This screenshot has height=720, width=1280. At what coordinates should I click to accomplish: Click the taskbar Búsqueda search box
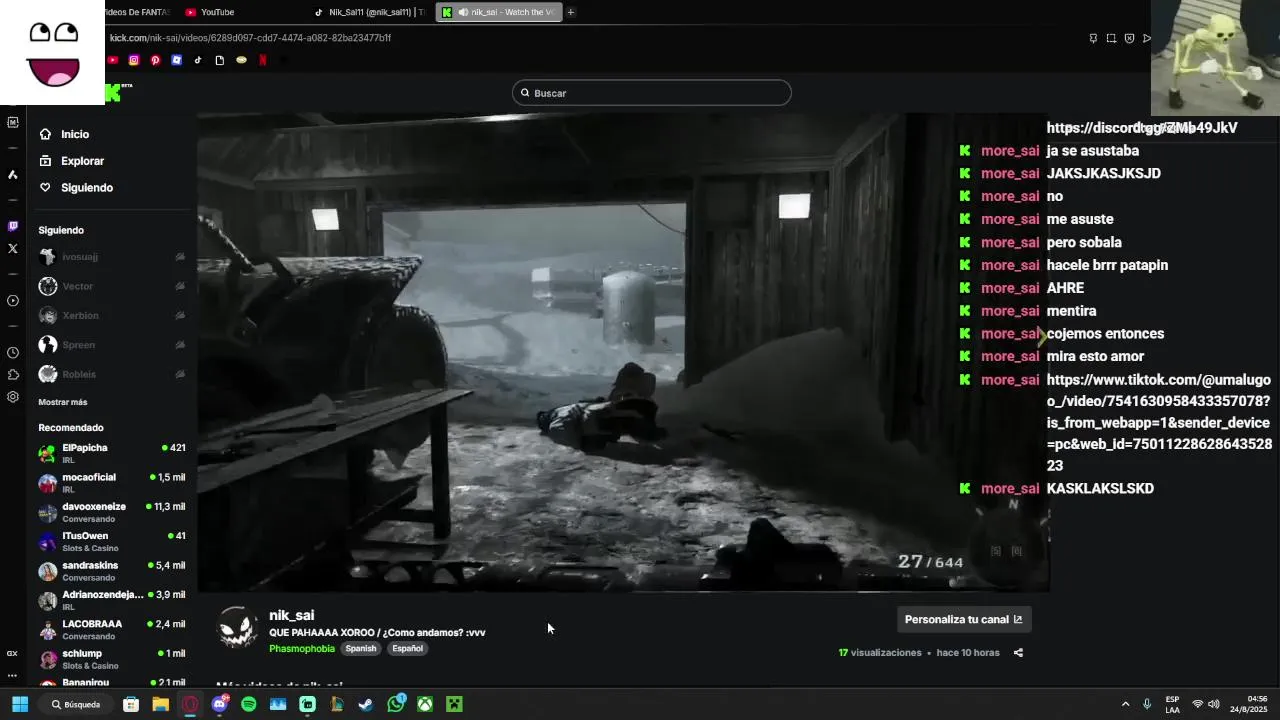pos(76,704)
